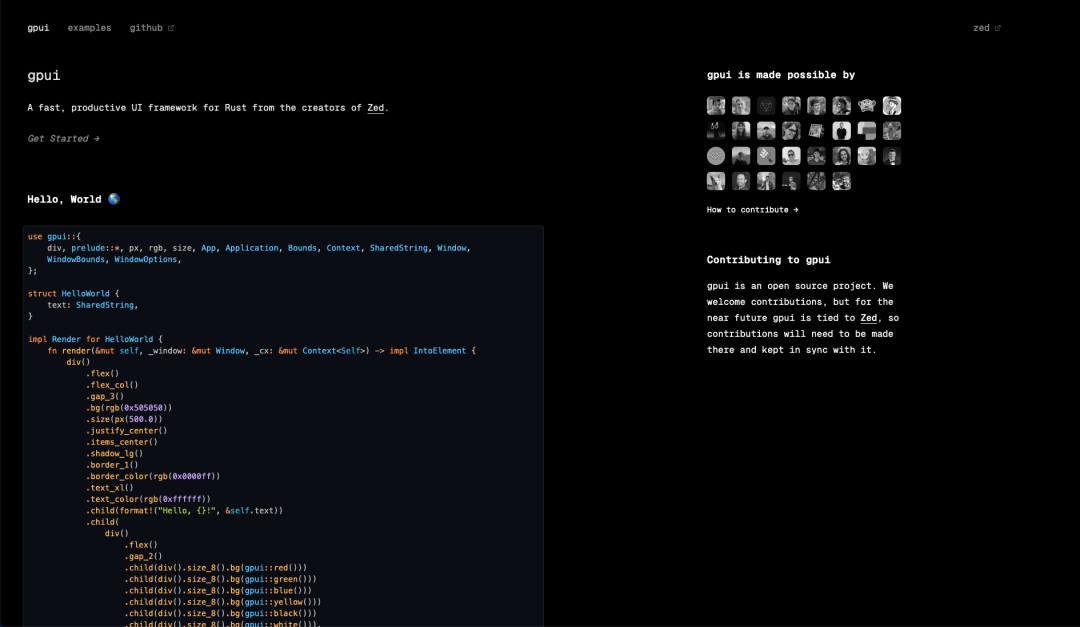Click the '.text_color(rgb(0xffffff))' code line

click(148, 499)
